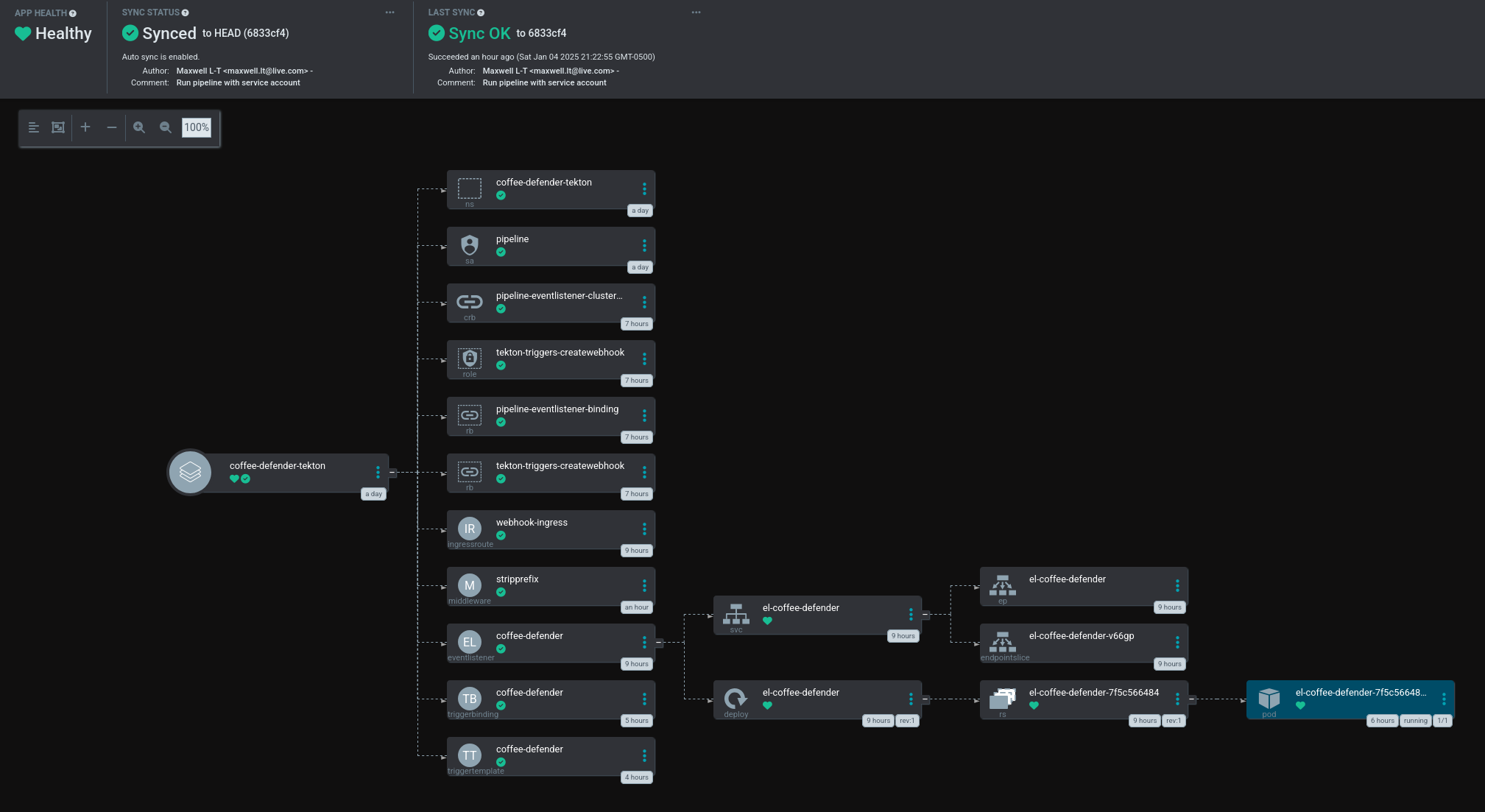Viewport: 1485px width, 812px height.
Task: Open kebab menu of pipeline-eventlistener-cluster node
Action: [644, 303]
